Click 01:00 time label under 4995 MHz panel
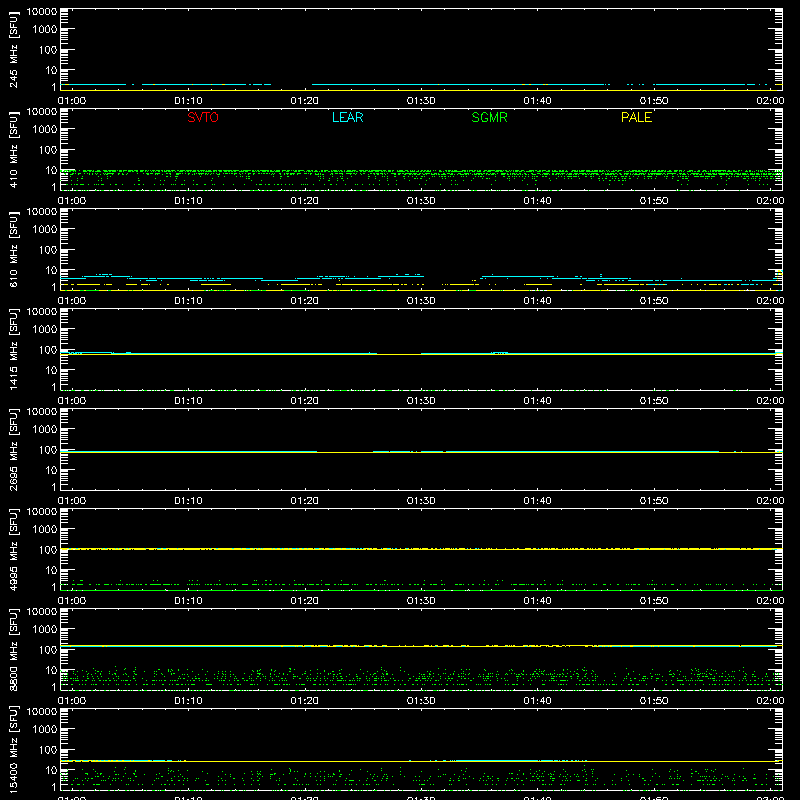This screenshot has height=800, width=800. [x=72, y=601]
